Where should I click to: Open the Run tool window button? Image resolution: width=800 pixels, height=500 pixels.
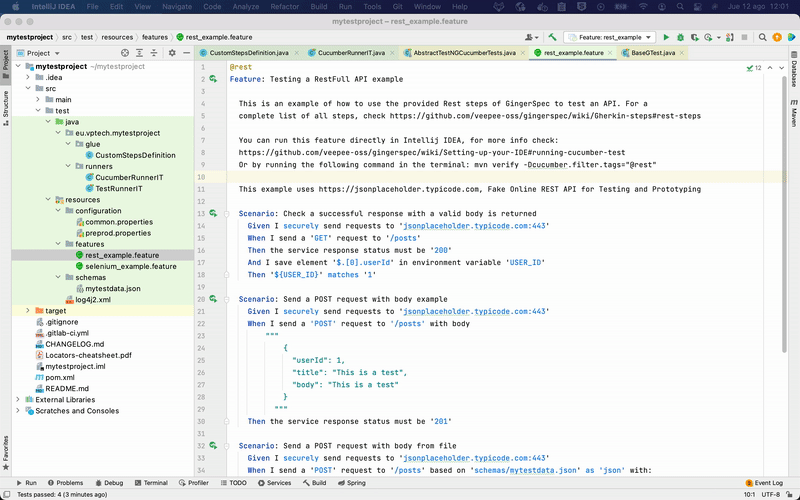pyautogui.click(x=27, y=483)
